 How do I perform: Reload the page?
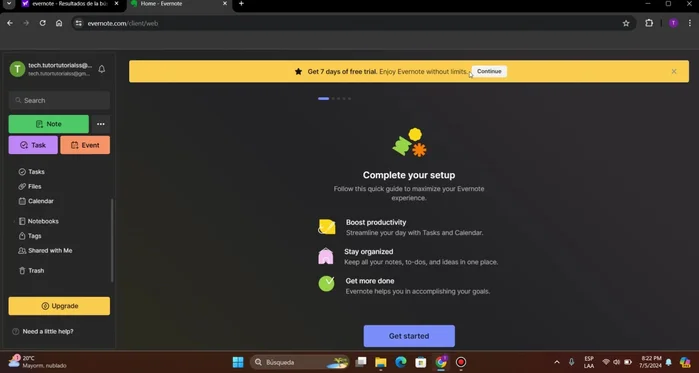click(42, 23)
